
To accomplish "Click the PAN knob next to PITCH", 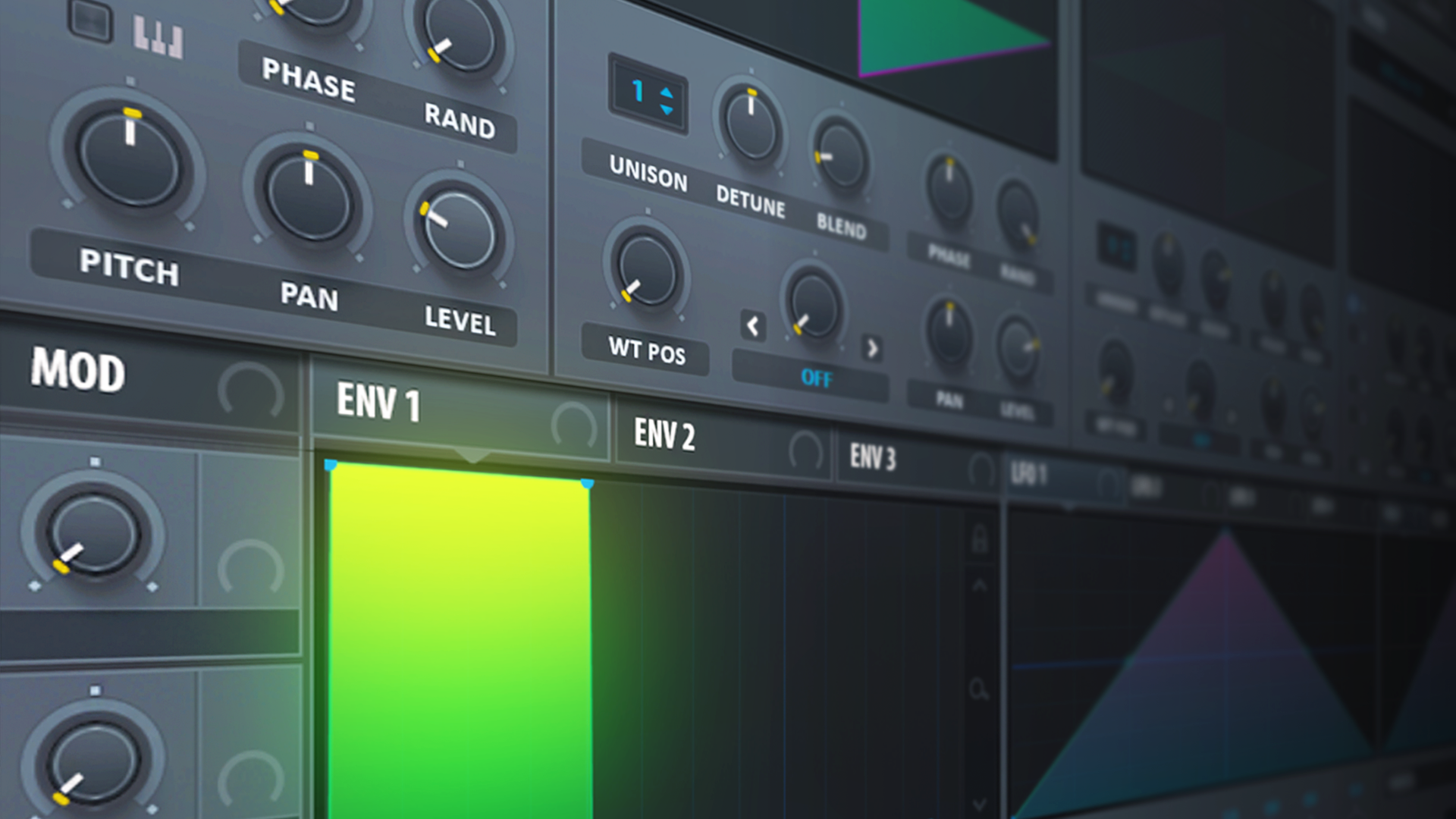I will [308, 195].
